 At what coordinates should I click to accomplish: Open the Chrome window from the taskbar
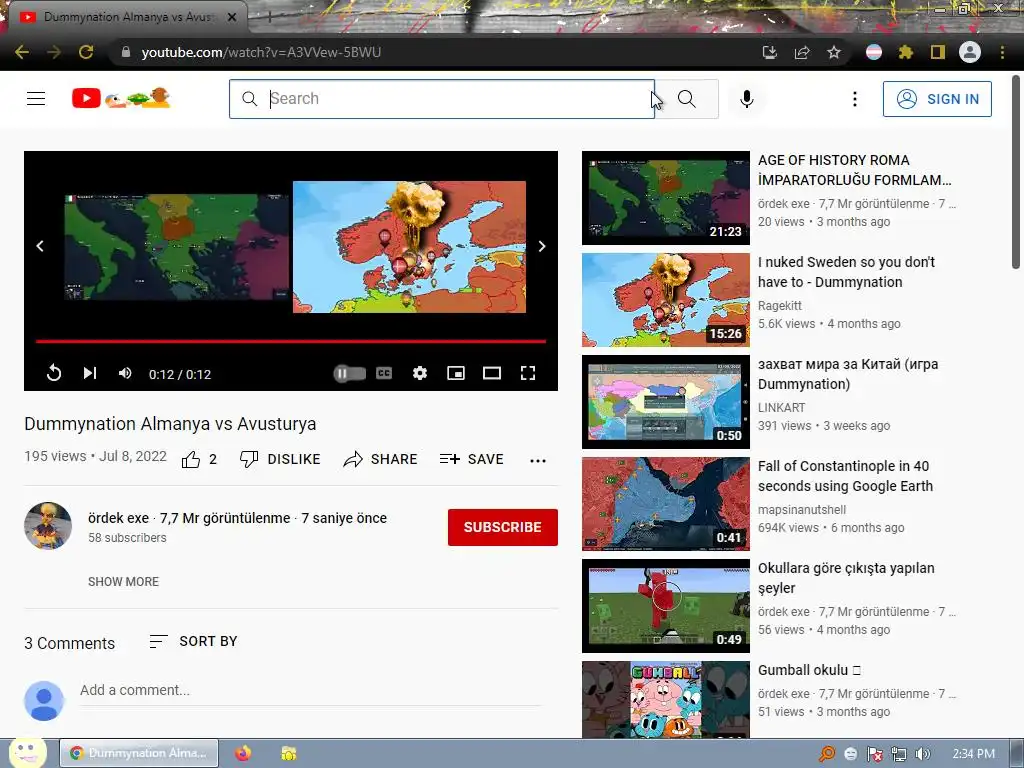coord(139,753)
